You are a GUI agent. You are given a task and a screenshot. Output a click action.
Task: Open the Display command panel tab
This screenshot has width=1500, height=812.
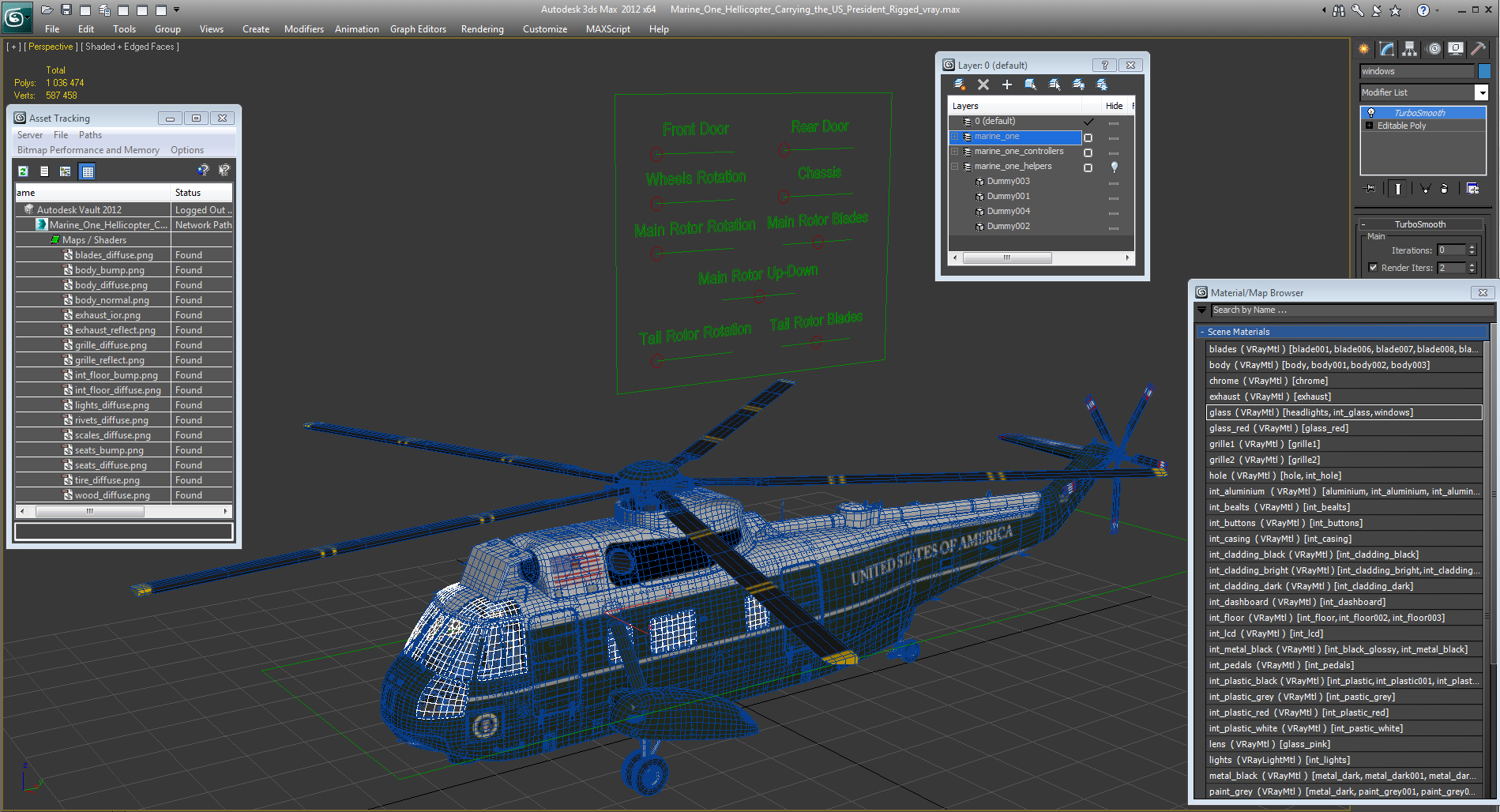tap(1456, 49)
